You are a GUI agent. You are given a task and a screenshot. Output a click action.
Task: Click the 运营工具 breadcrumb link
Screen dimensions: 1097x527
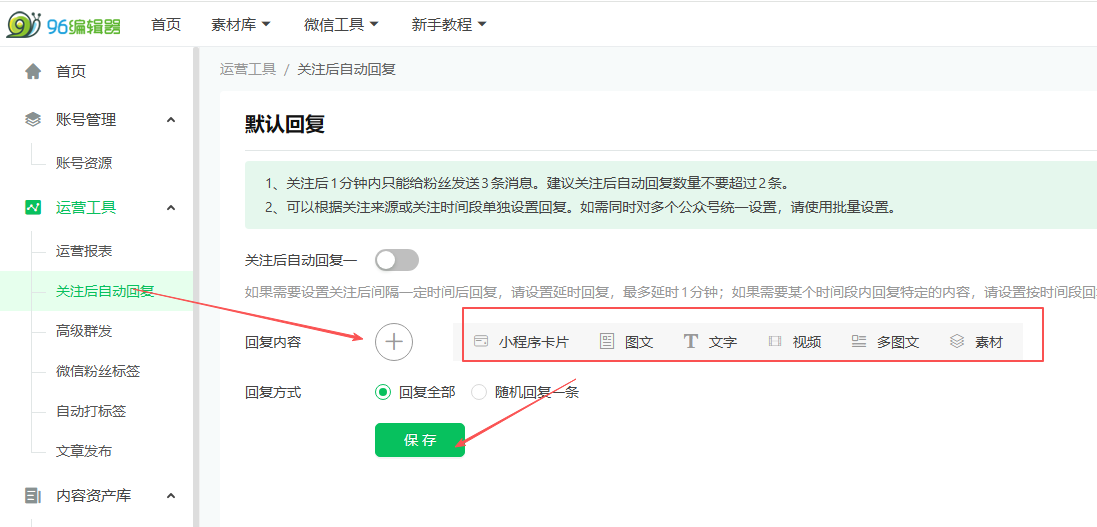point(247,69)
